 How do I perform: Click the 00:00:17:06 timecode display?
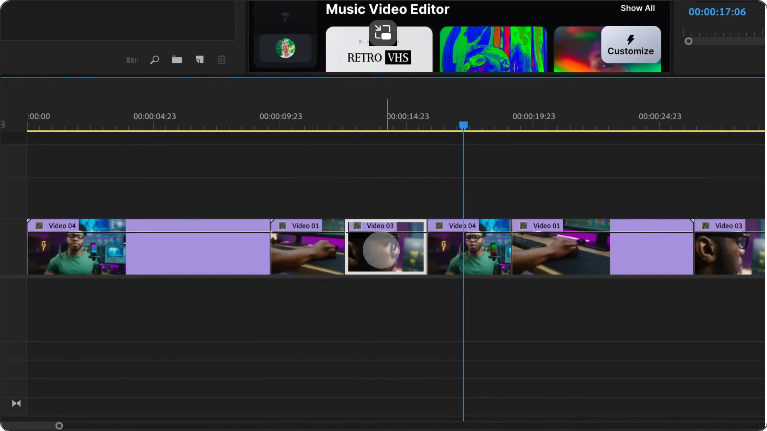tap(717, 12)
